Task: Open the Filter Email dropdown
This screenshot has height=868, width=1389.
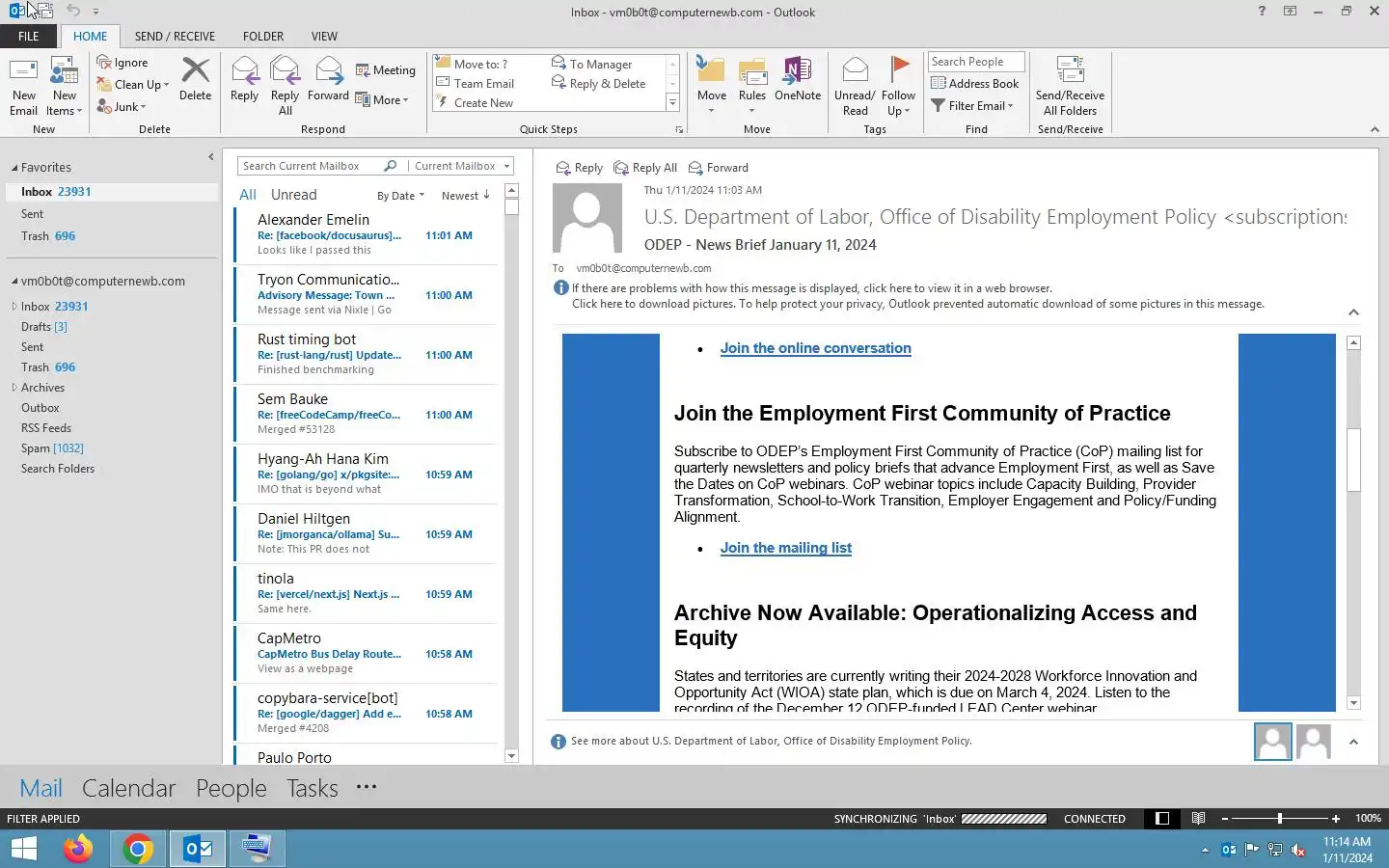Action: (x=972, y=105)
